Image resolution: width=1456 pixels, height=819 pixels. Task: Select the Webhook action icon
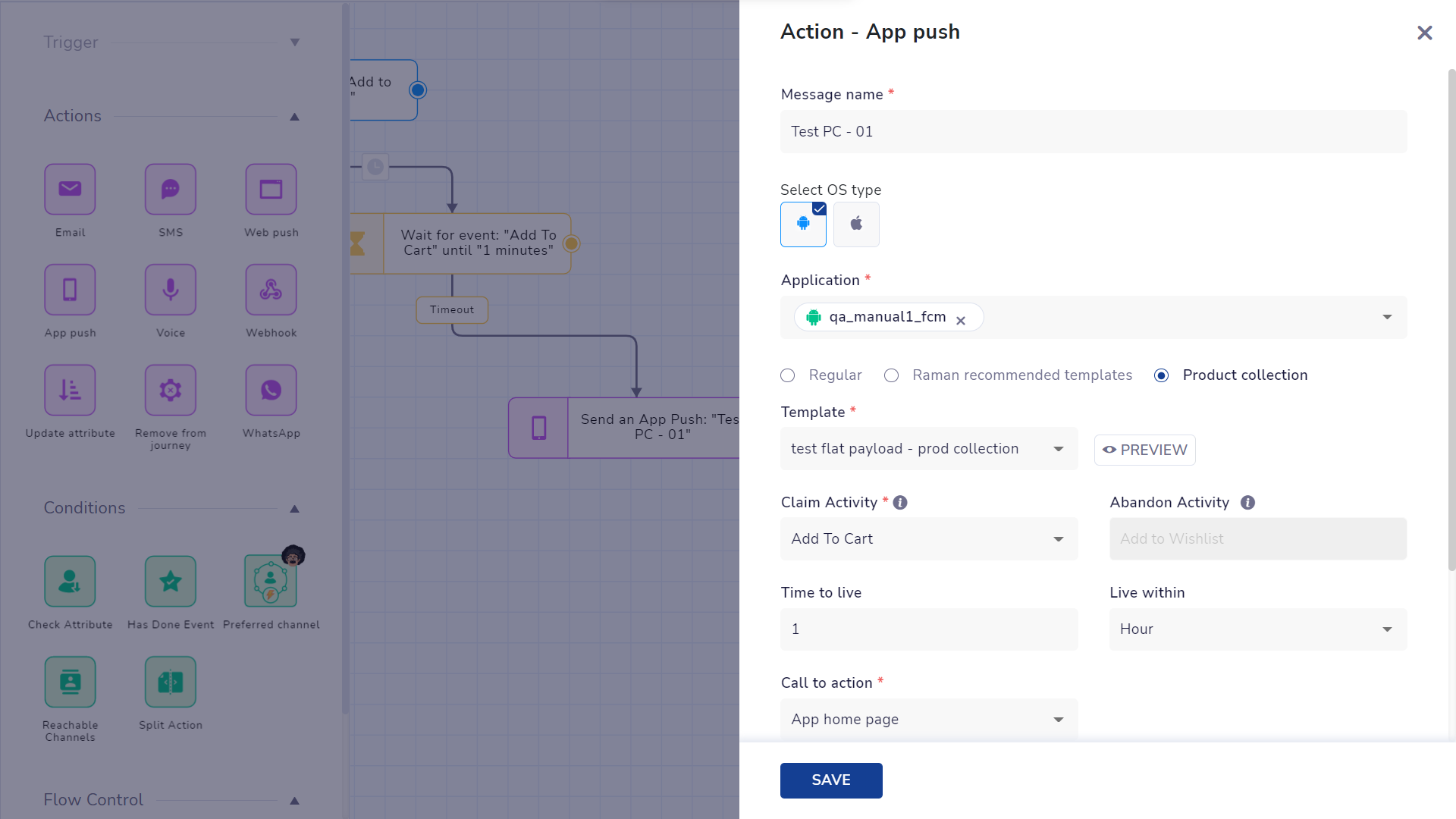tap(271, 290)
